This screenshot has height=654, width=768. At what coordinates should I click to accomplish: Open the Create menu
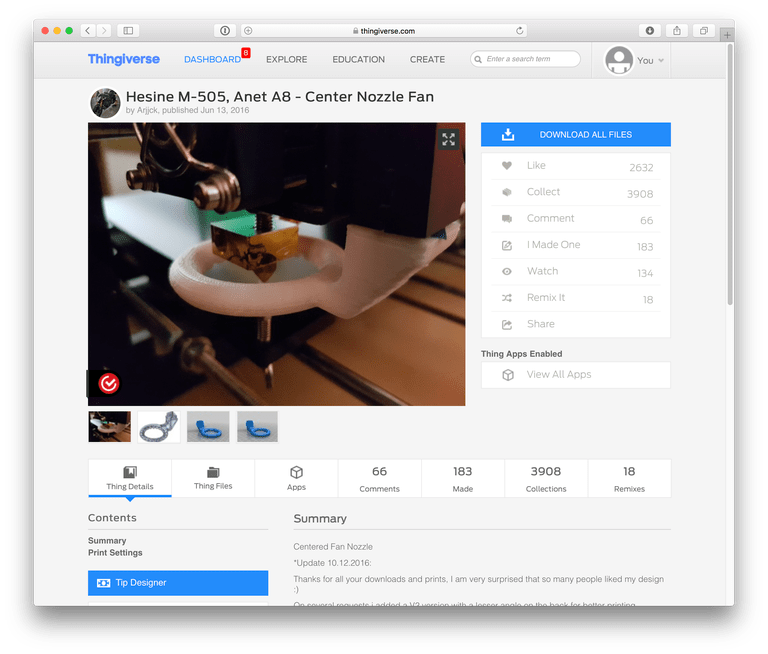pyautogui.click(x=427, y=59)
